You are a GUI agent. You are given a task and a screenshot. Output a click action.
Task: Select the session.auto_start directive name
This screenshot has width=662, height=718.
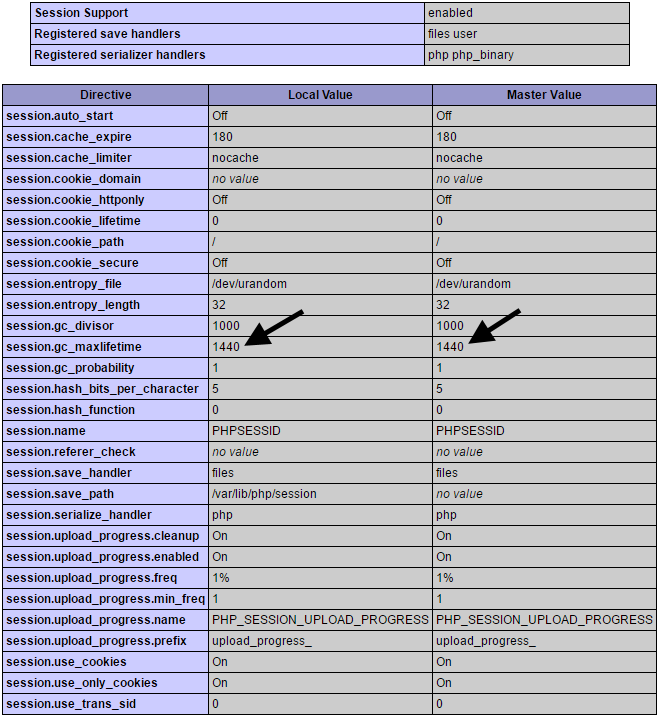(x=60, y=116)
